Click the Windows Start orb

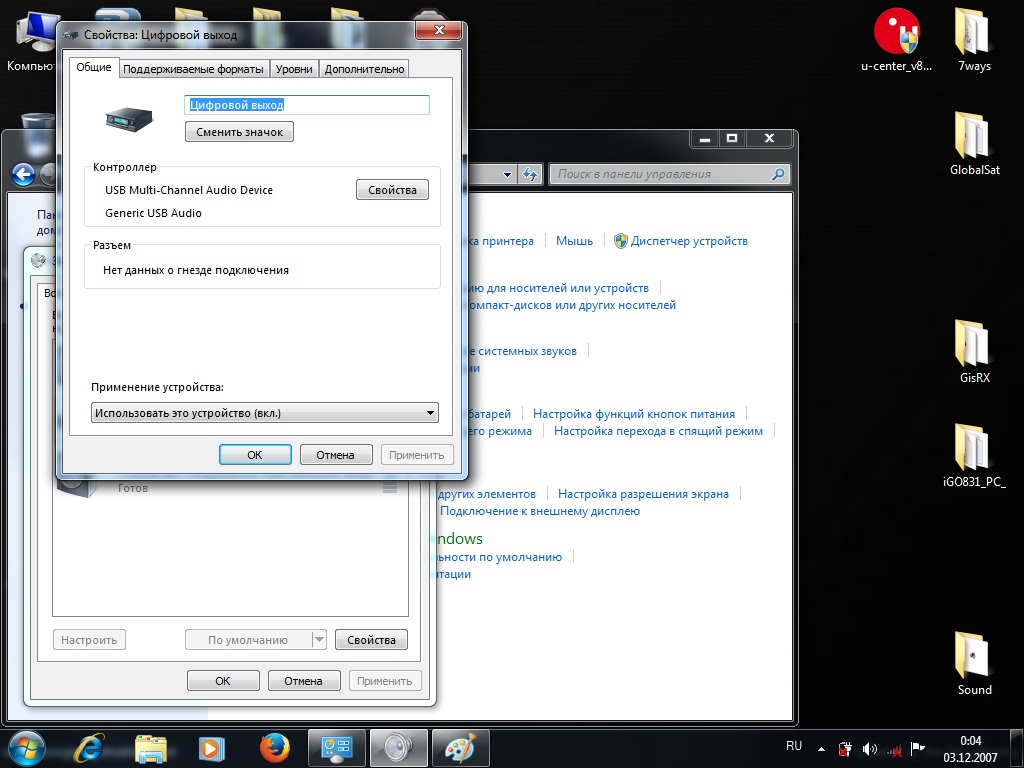27,747
